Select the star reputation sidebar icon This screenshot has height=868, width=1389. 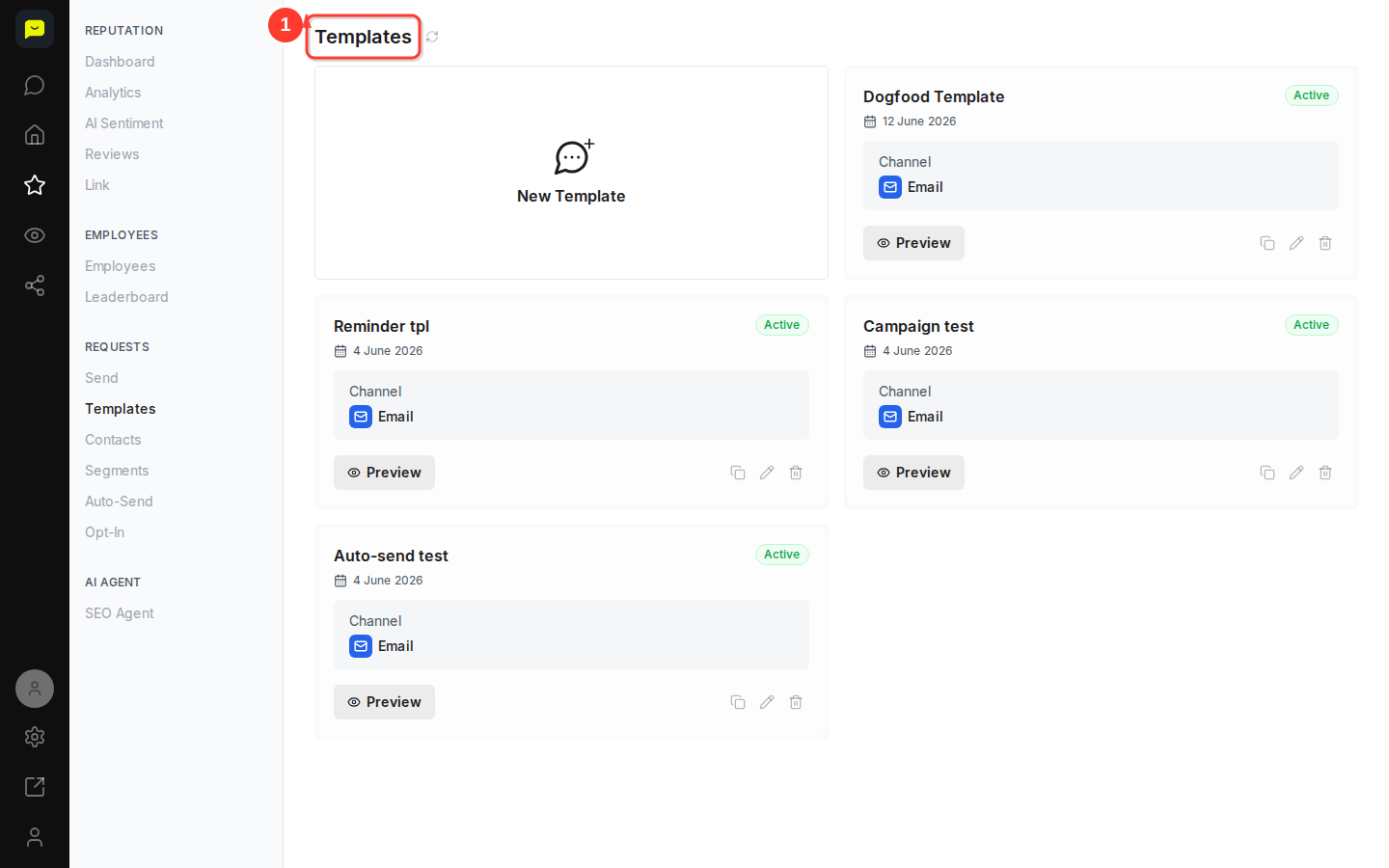[35, 185]
